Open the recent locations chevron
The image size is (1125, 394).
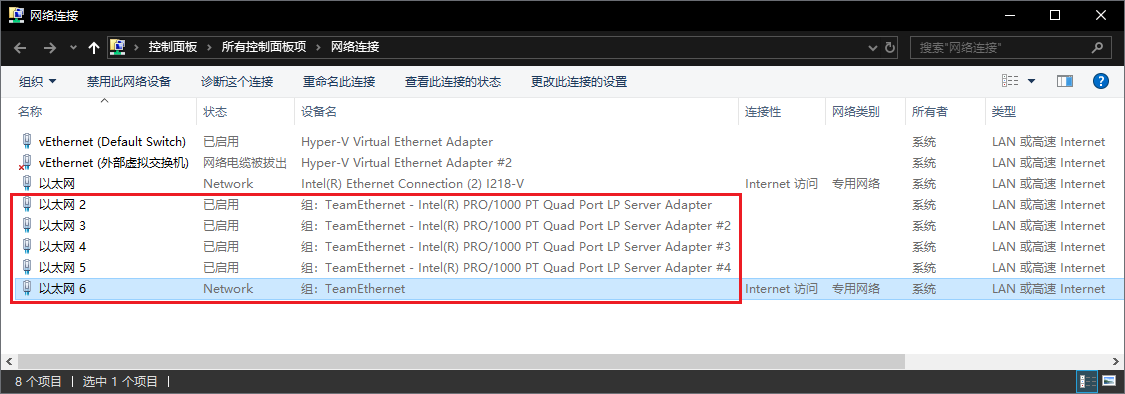pos(73,47)
